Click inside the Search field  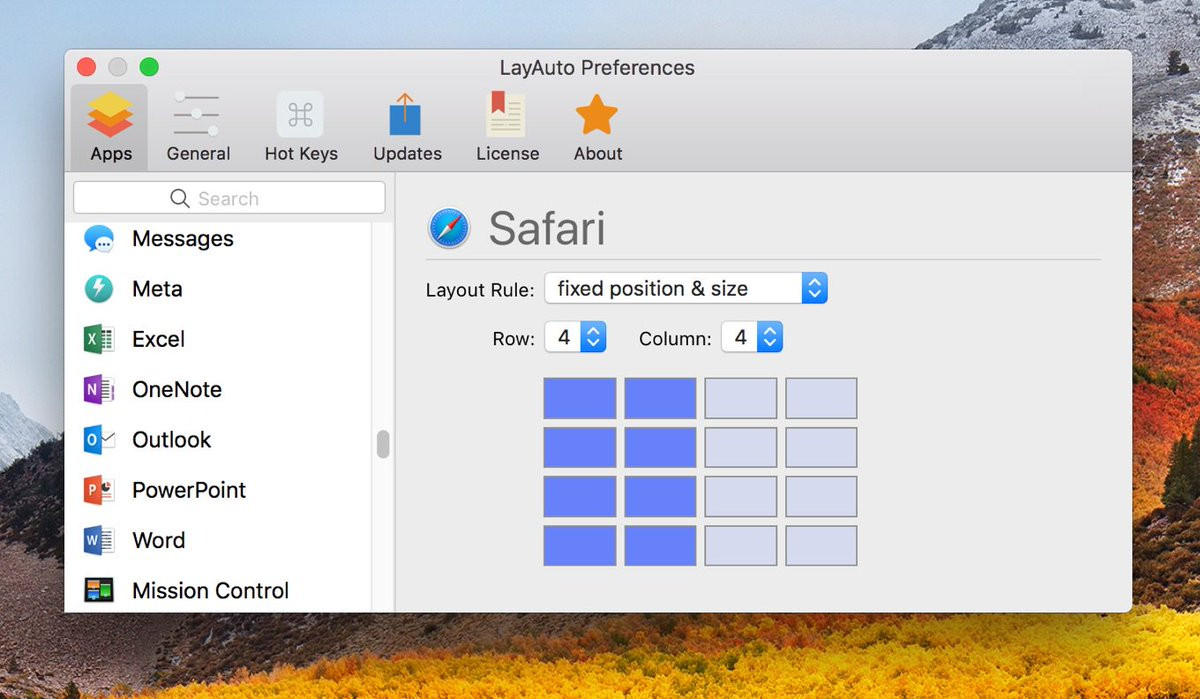[x=229, y=198]
